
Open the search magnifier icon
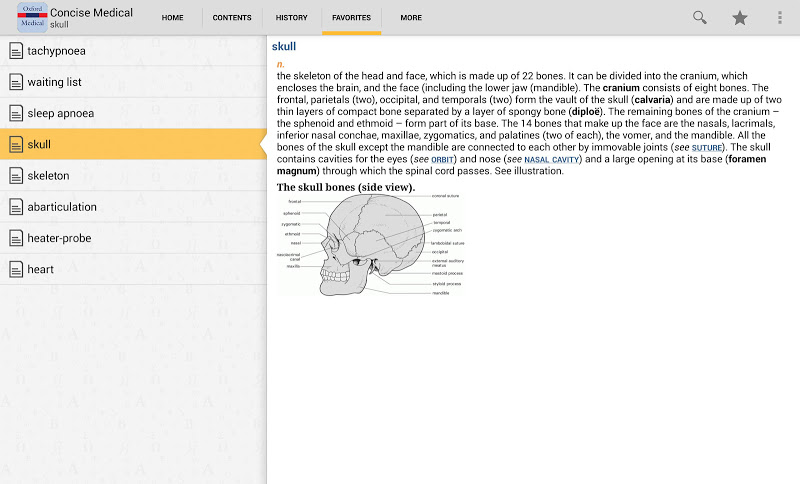pos(699,18)
